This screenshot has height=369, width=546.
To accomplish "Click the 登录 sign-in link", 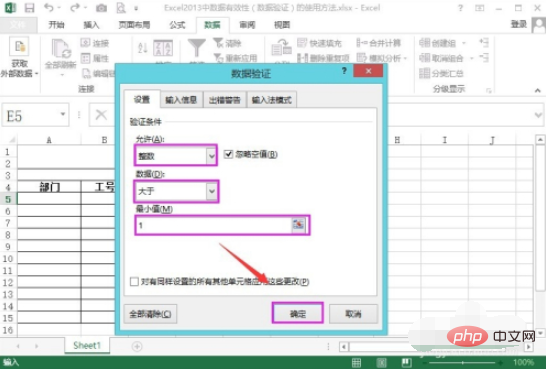I will click(518, 24).
